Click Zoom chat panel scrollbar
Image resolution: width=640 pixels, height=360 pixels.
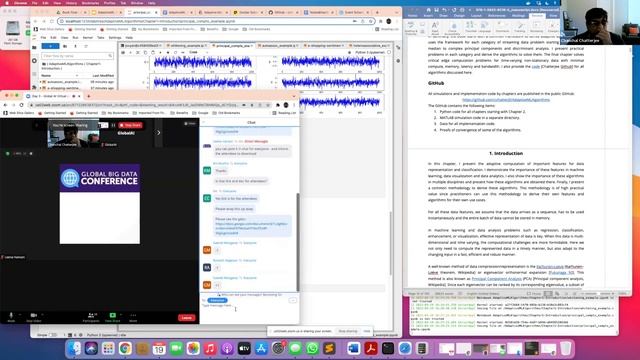coord(298,242)
